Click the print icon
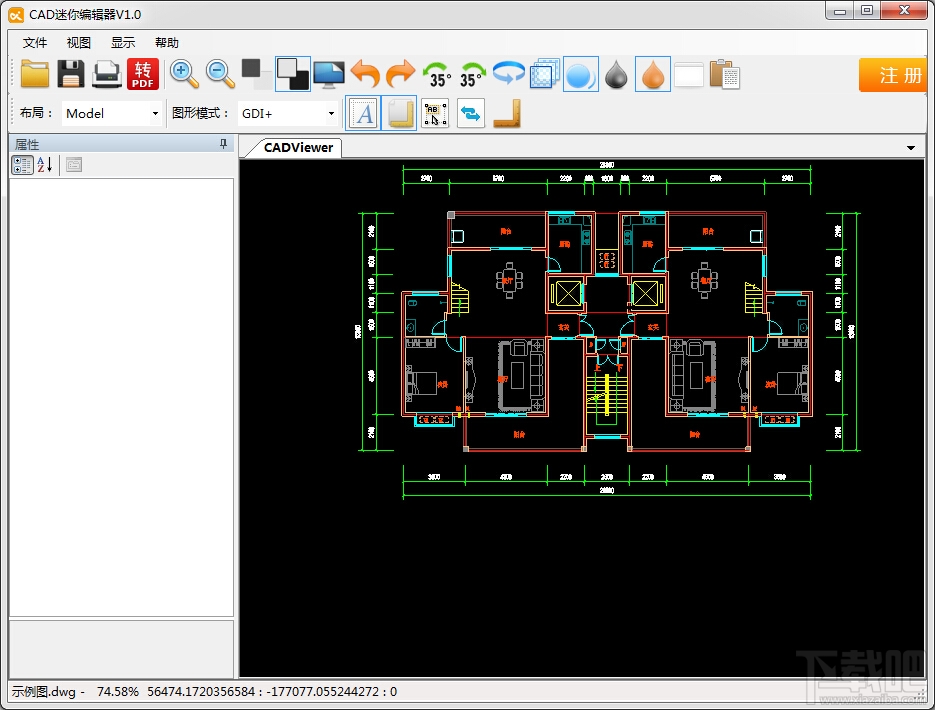 pyautogui.click(x=107, y=74)
